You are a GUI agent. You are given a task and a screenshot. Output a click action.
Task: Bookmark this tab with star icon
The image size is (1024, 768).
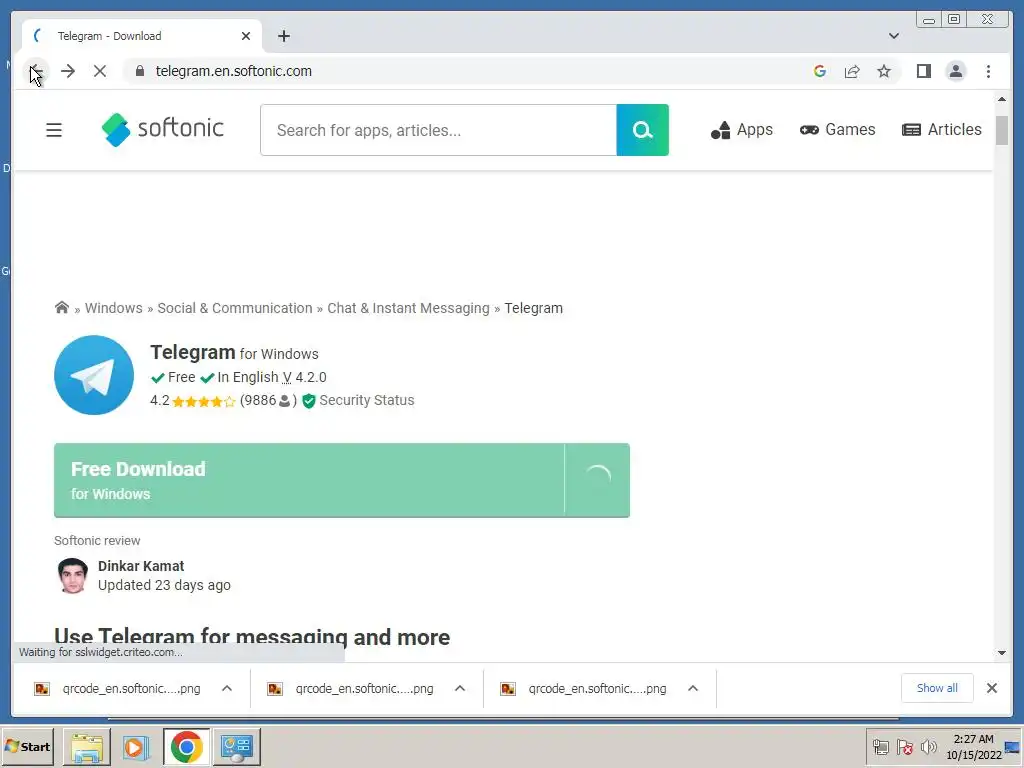884,71
